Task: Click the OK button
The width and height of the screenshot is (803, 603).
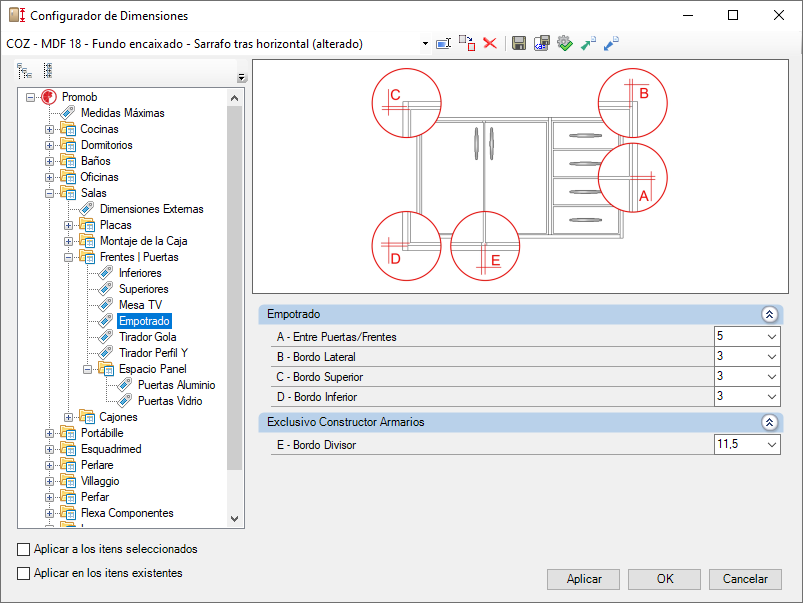Action: pos(664,579)
